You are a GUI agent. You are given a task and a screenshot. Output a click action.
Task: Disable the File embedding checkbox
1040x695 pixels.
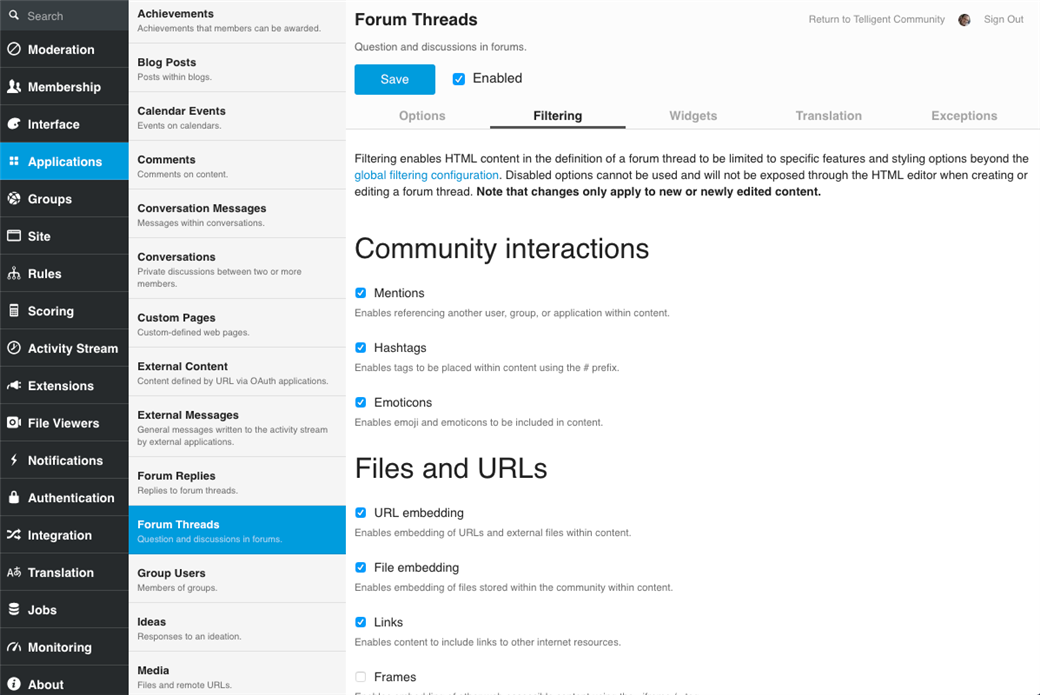coord(361,568)
